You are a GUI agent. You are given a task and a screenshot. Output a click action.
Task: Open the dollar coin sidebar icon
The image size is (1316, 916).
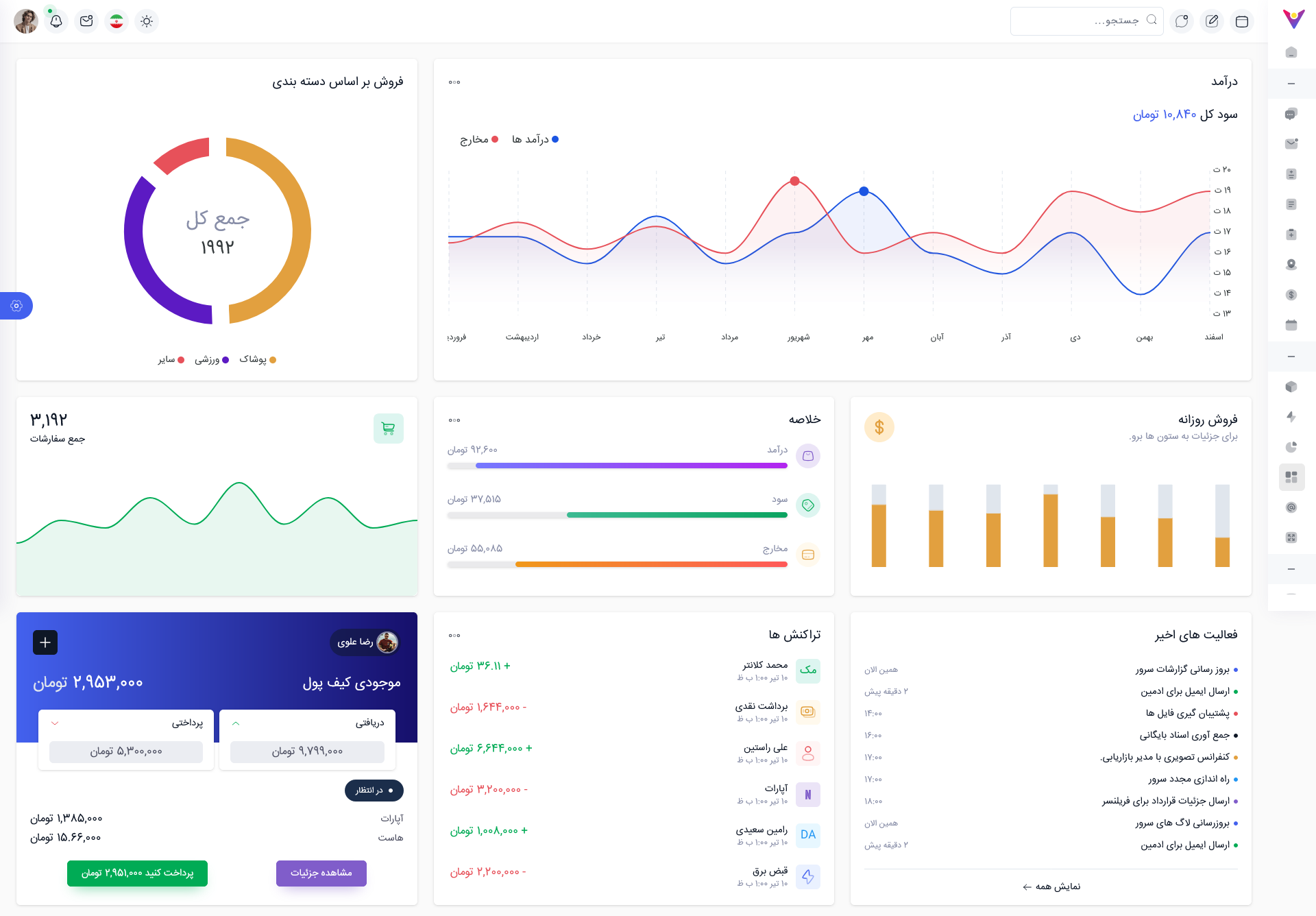1291,295
